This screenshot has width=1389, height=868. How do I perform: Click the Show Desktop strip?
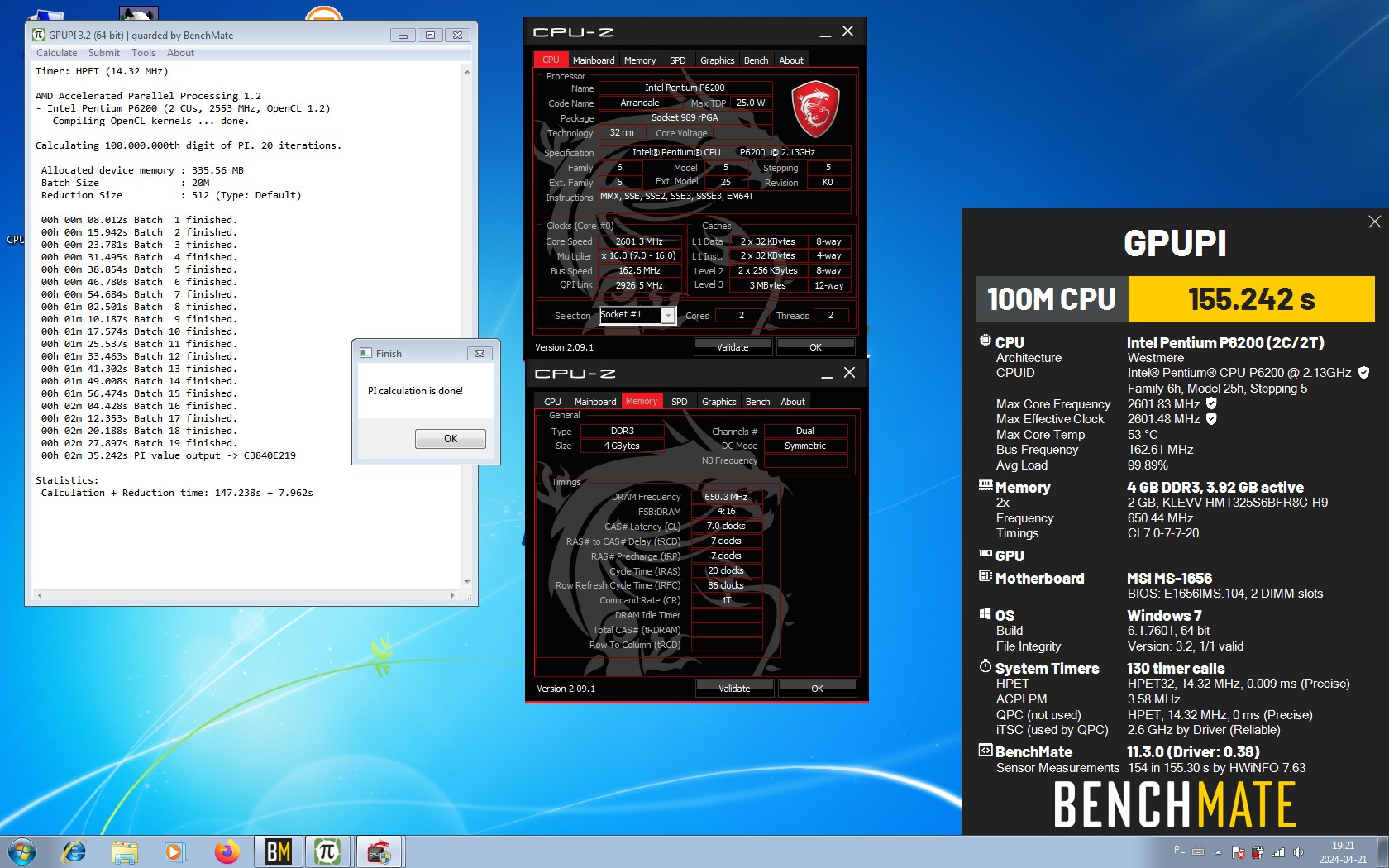tap(1383, 852)
